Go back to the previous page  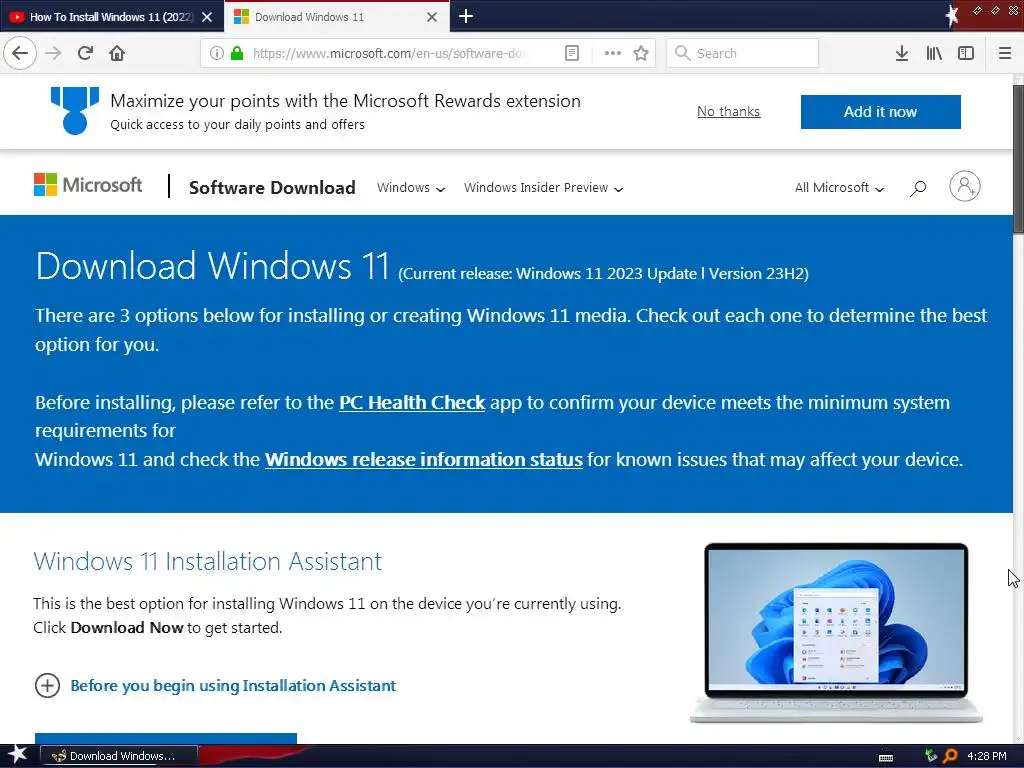click(20, 53)
